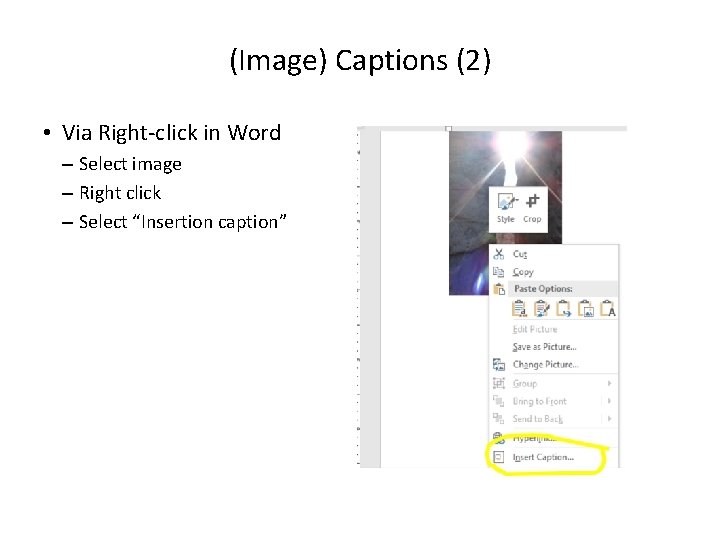Viewport: 720px width, 540px height.
Task: Expand the Group submenu arrow
Action: (x=609, y=383)
